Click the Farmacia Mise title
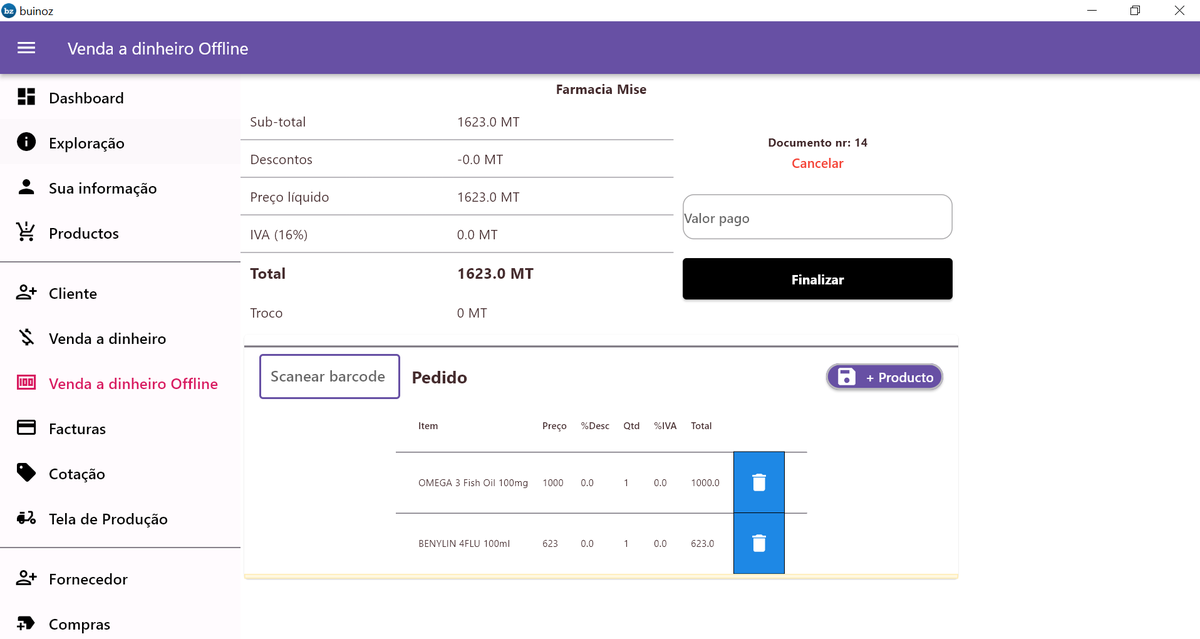 pos(601,89)
